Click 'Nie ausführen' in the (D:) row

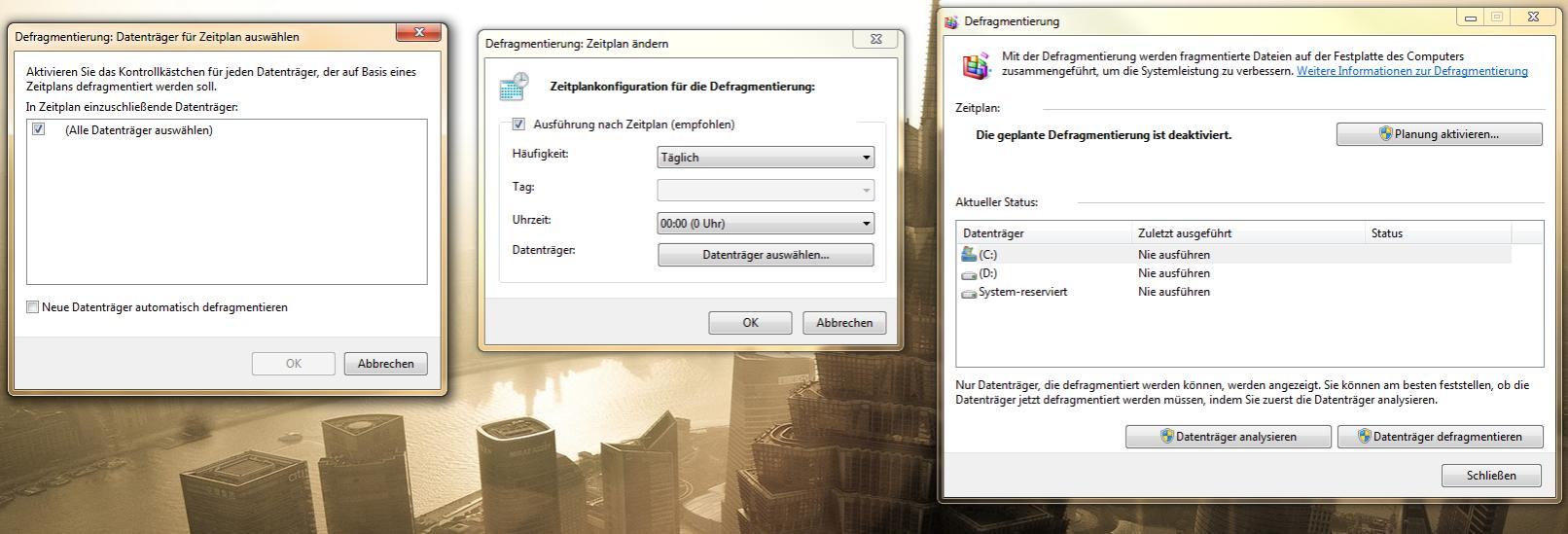pos(1174,273)
